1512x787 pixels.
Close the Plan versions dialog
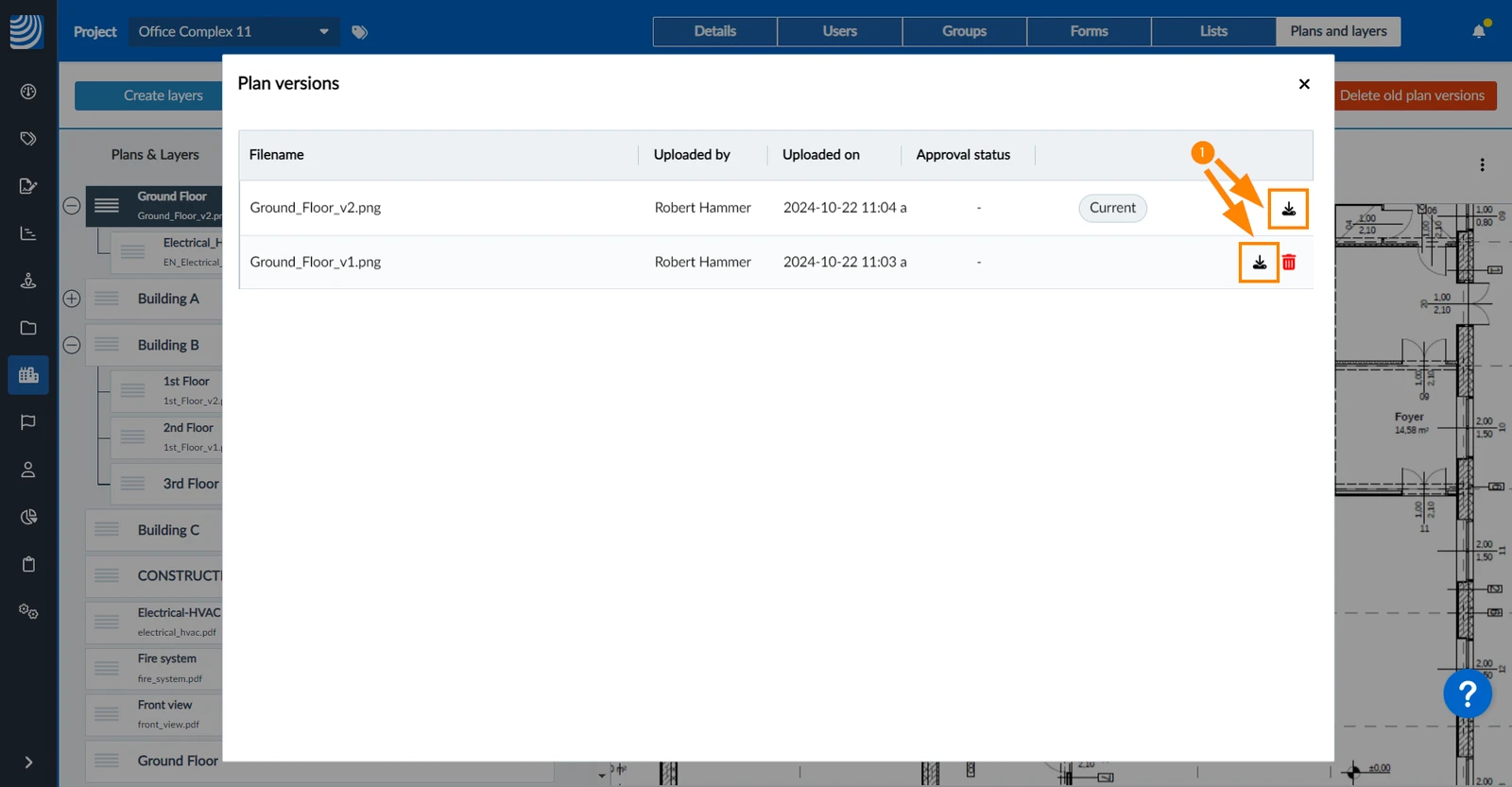tap(1304, 84)
